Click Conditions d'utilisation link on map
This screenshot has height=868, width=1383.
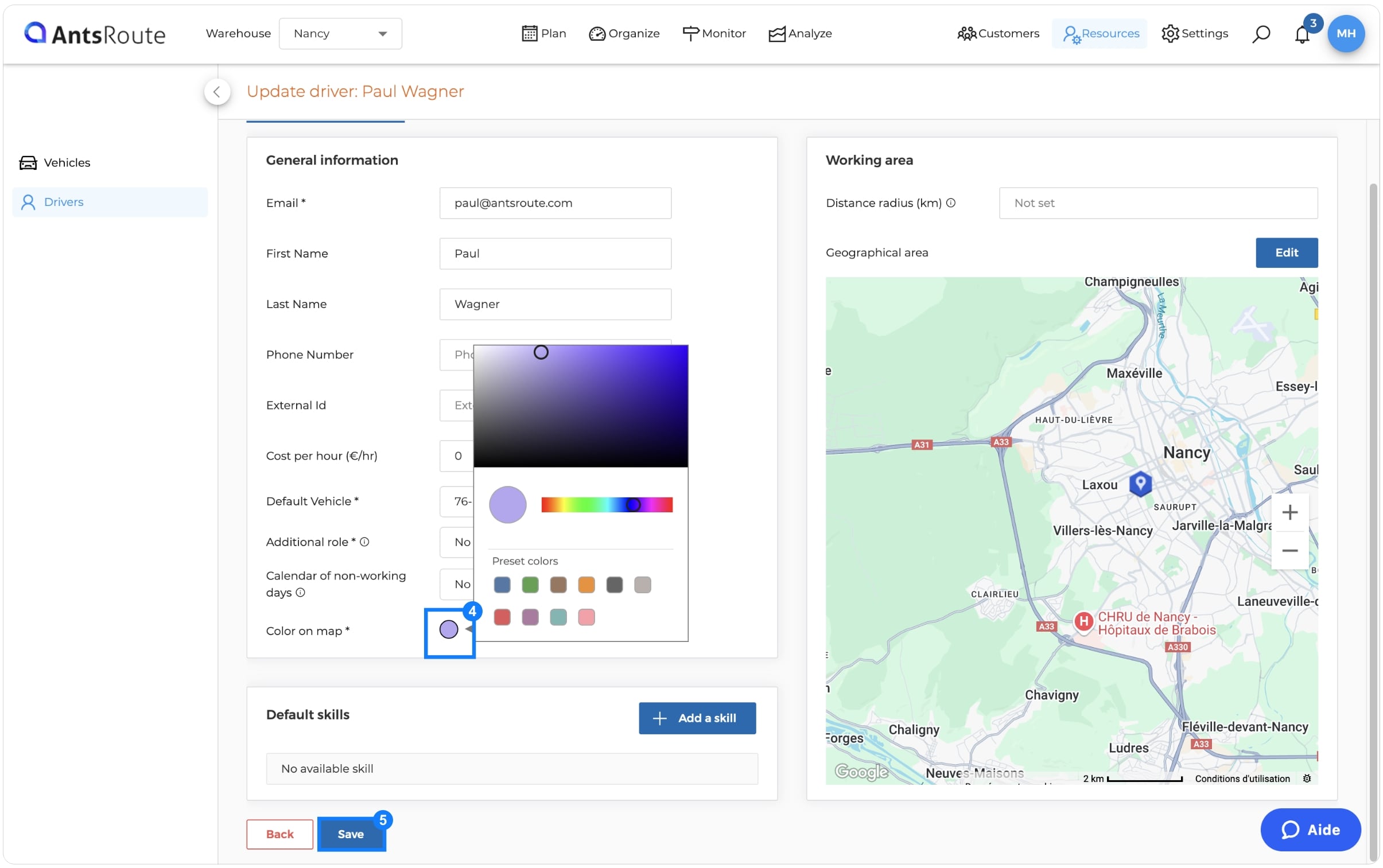click(1242, 779)
